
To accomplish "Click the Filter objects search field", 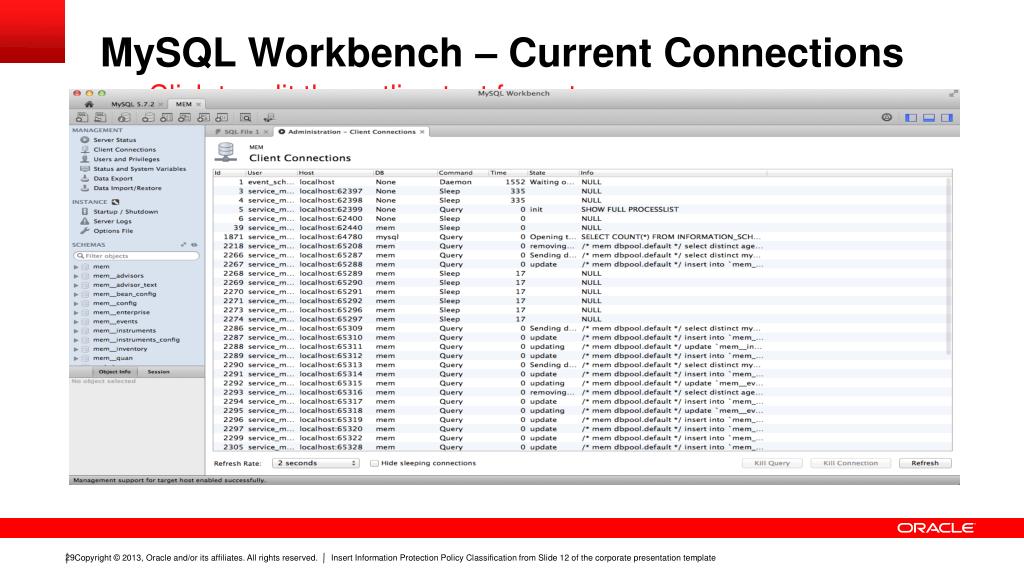I will (136, 256).
